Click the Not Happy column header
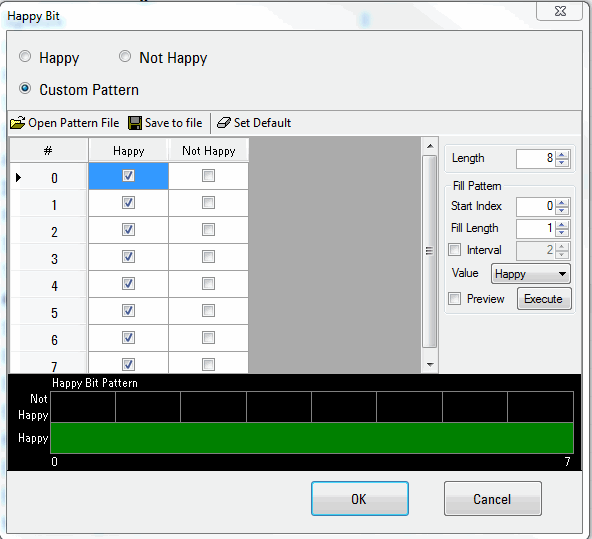592x539 pixels. tap(208, 151)
